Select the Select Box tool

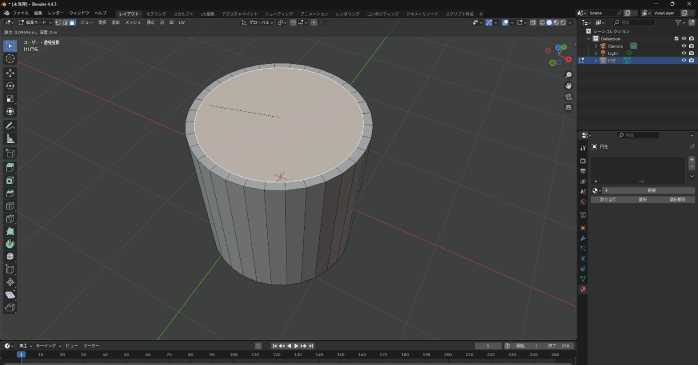point(10,46)
